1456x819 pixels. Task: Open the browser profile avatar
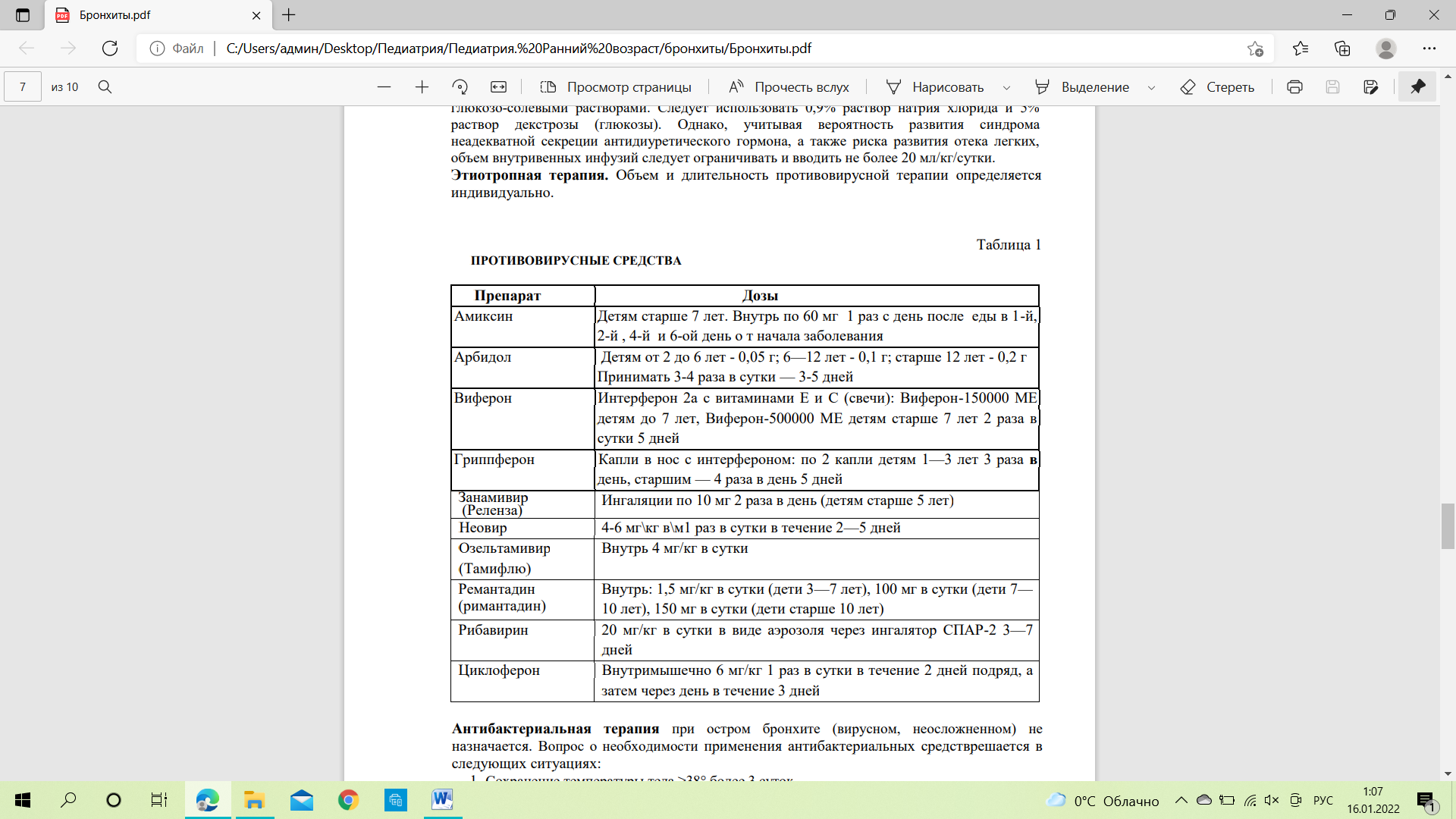point(1386,49)
